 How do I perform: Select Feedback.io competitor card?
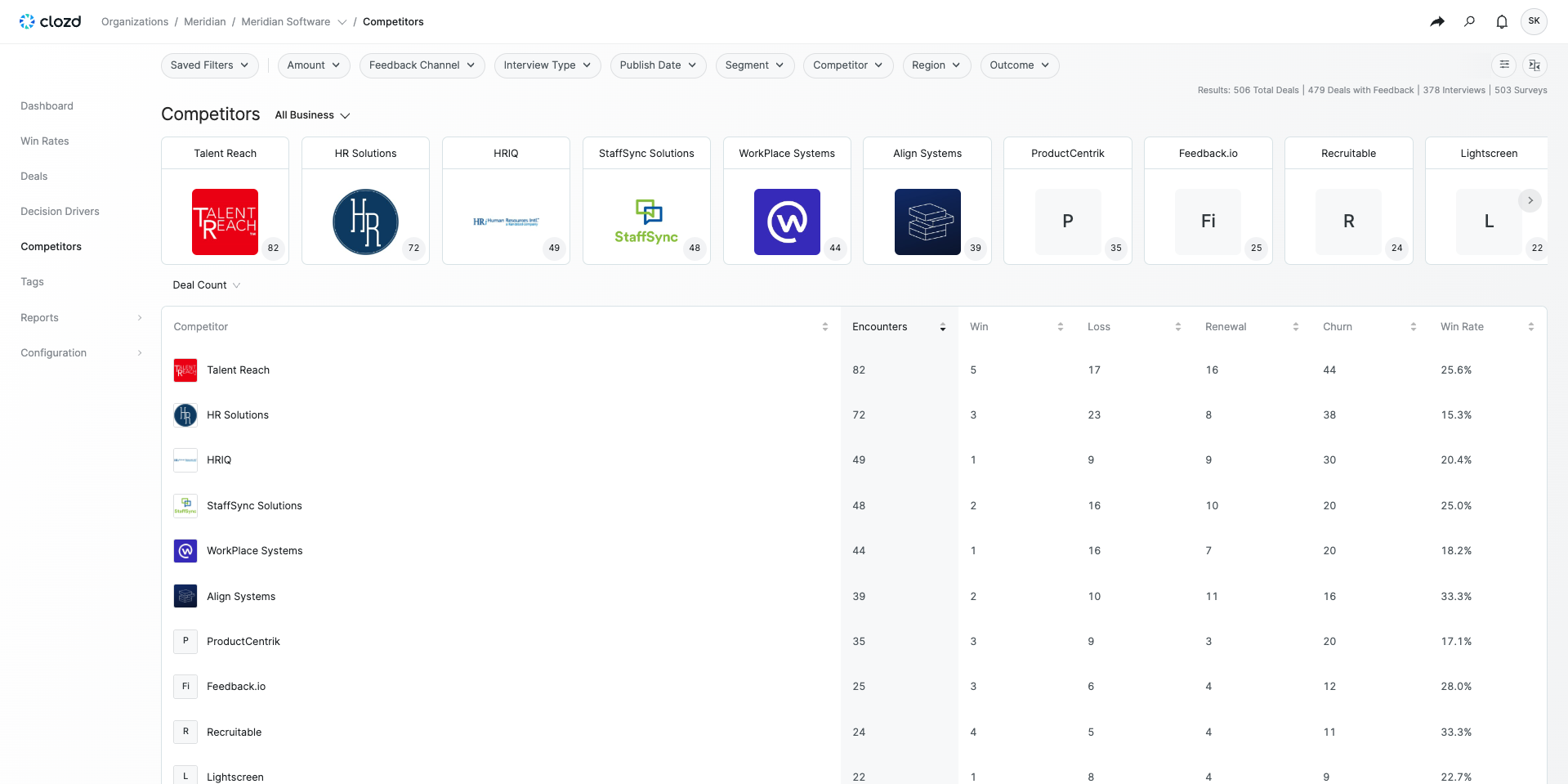tap(1208, 201)
